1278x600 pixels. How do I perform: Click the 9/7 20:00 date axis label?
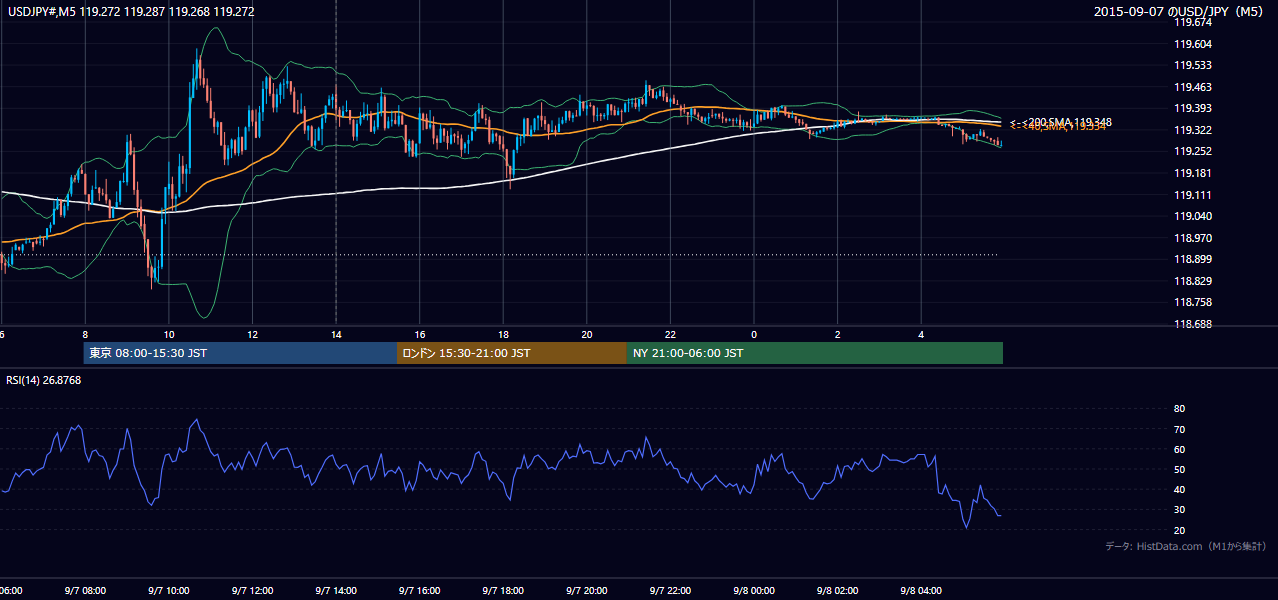click(x=586, y=591)
